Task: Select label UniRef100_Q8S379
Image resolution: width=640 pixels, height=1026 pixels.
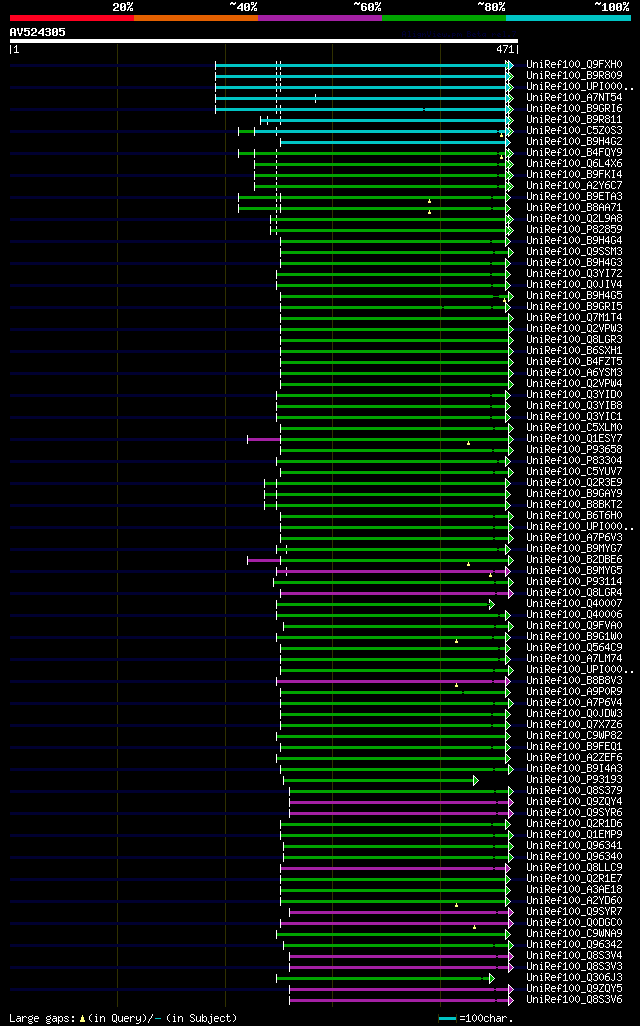Action: point(574,790)
